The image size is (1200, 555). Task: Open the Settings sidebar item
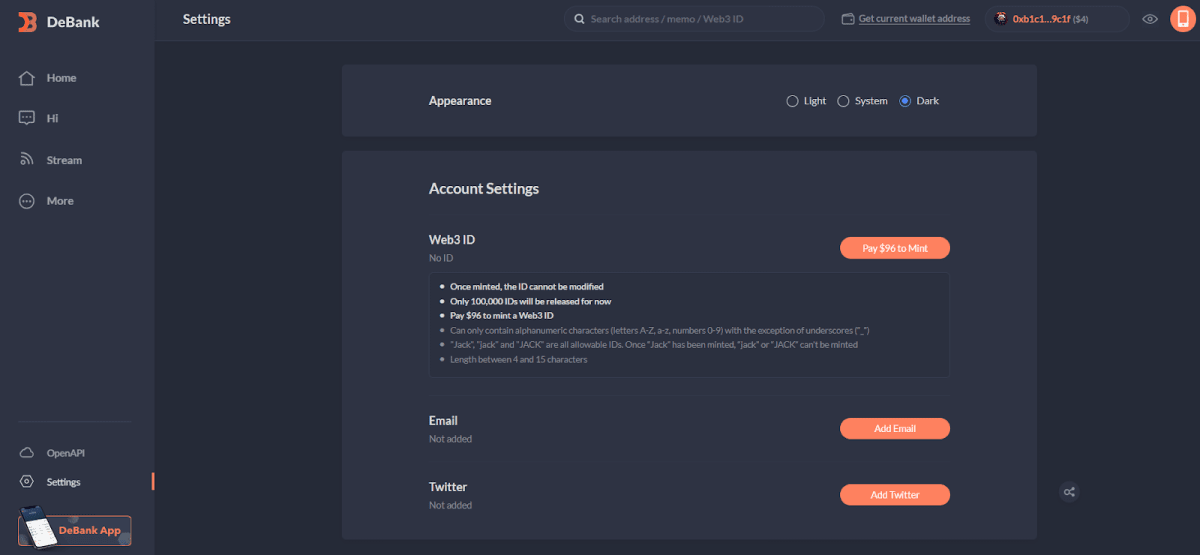pos(63,482)
